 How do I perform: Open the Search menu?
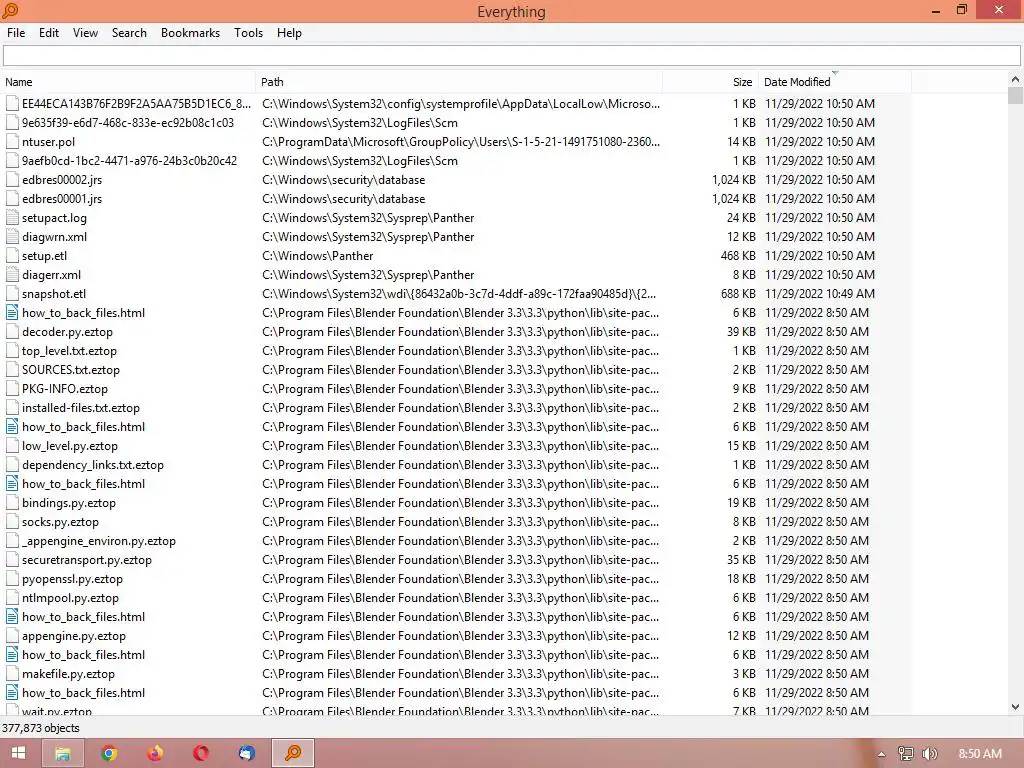(x=129, y=33)
